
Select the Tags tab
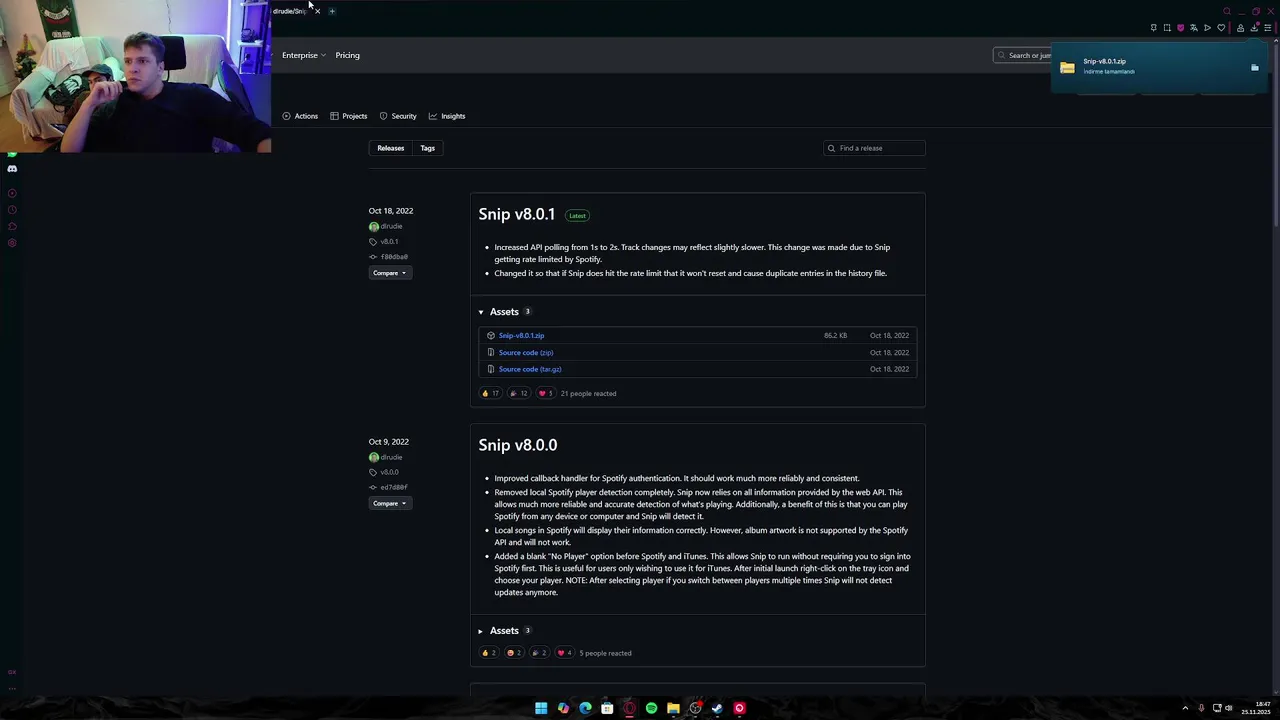point(427,148)
